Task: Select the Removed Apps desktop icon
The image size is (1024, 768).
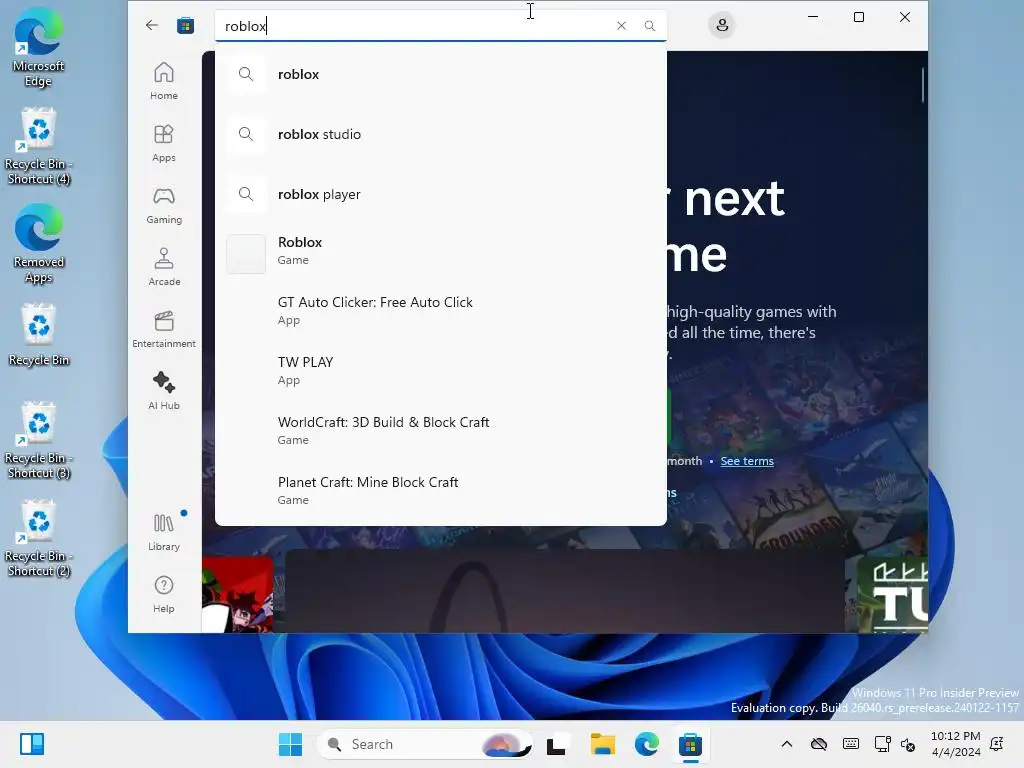Action: coord(39,245)
